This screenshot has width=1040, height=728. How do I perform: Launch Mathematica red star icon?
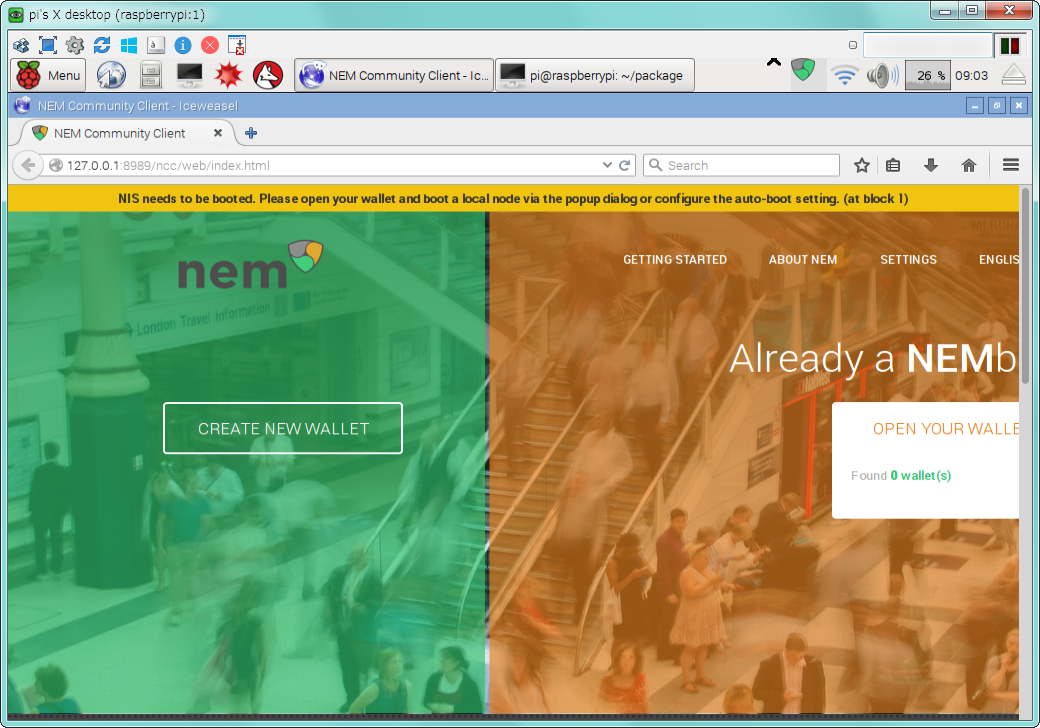229,75
